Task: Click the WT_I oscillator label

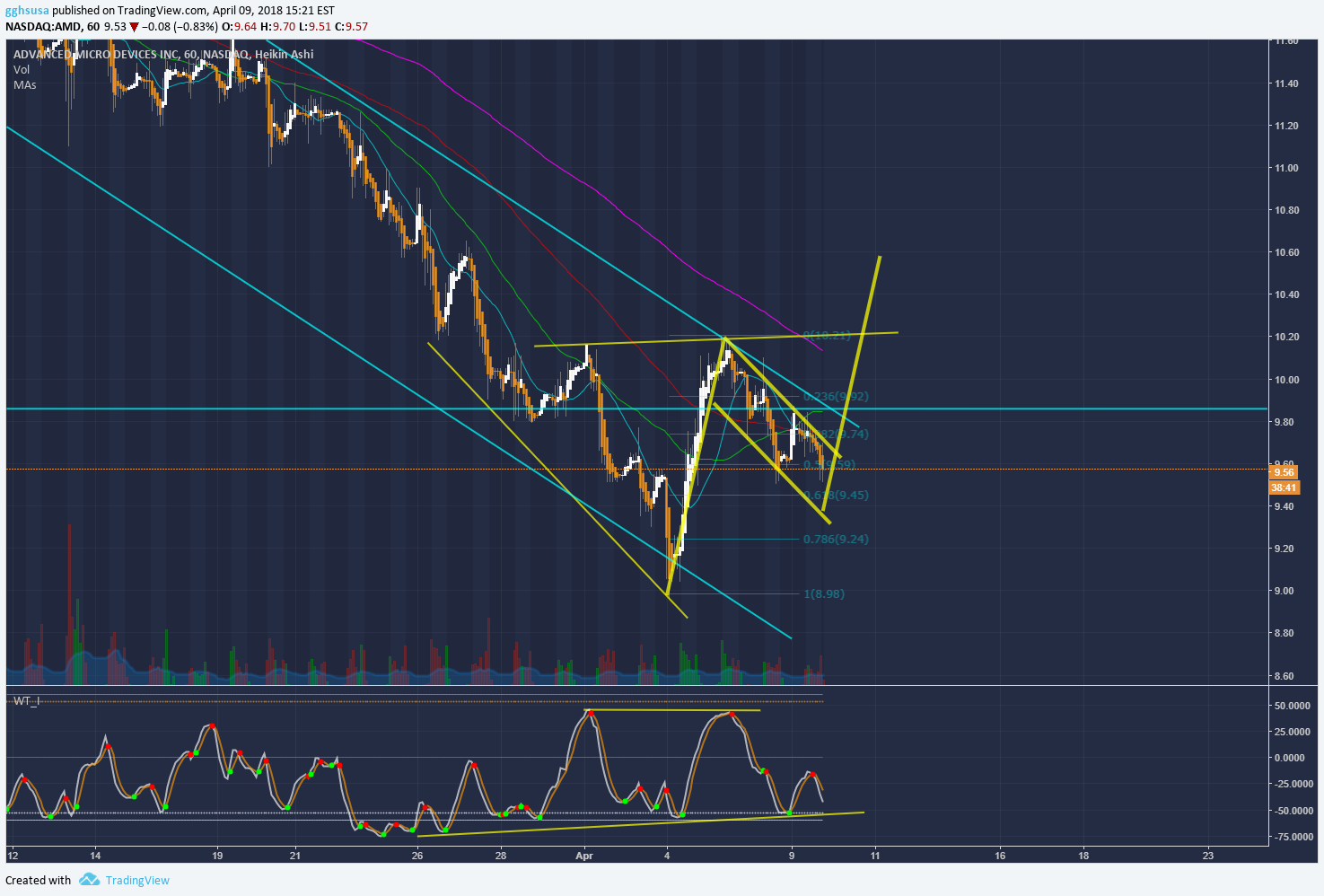Action: (26, 700)
